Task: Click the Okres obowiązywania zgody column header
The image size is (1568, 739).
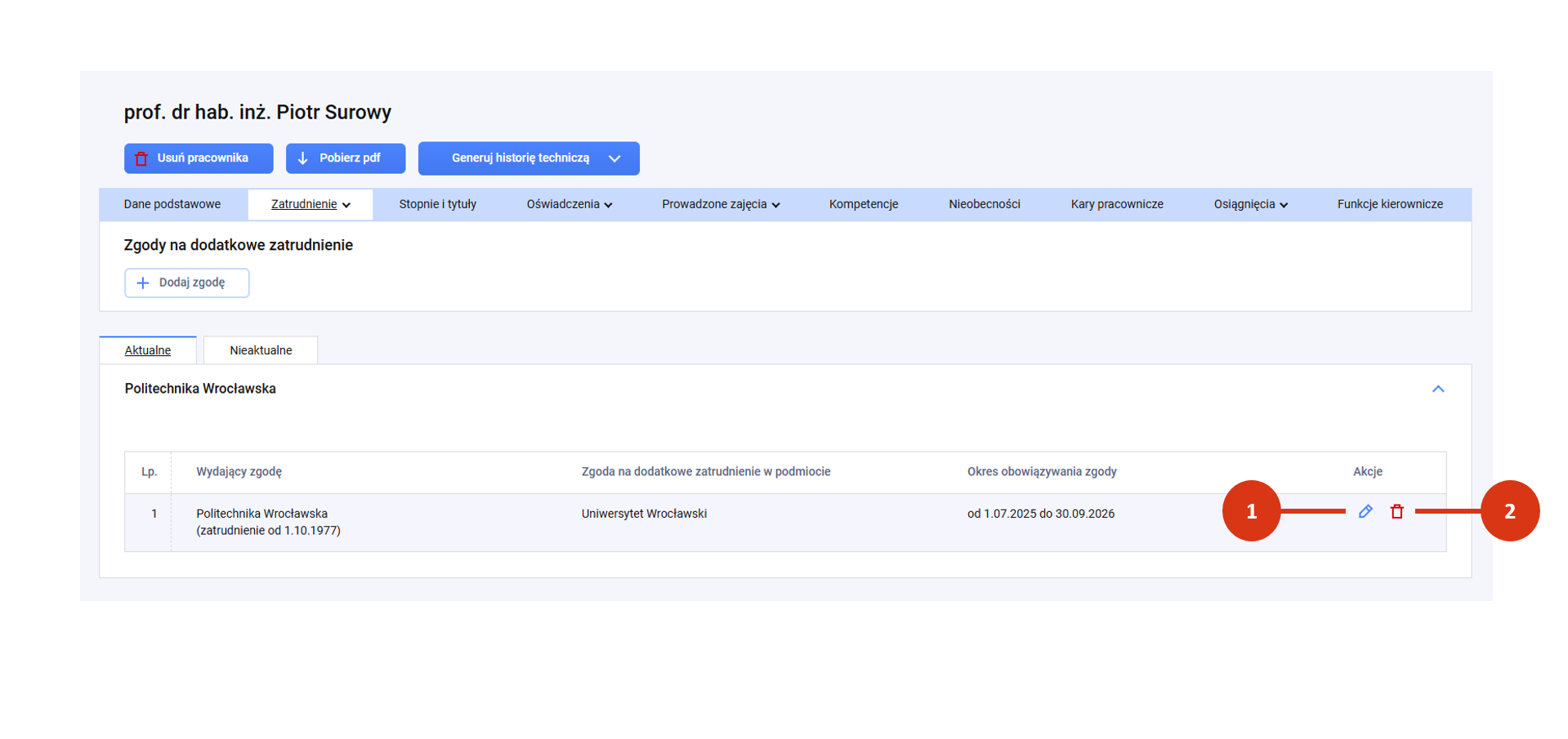Action: pyautogui.click(x=1042, y=472)
